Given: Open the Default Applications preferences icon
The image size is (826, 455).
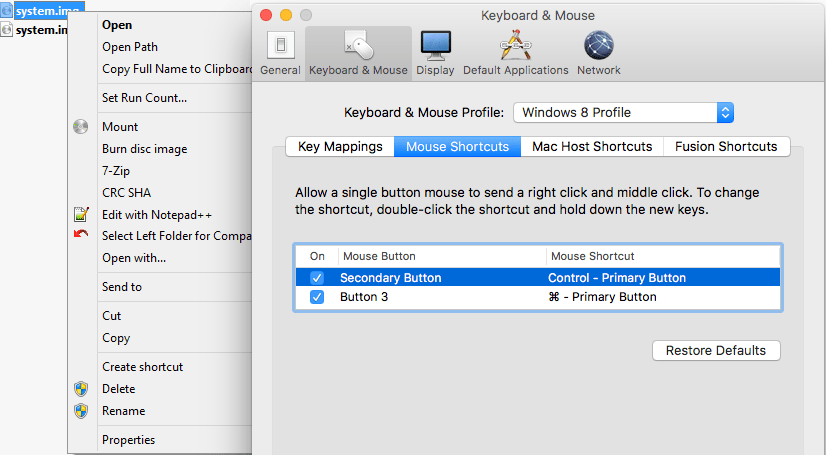Looking at the screenshot, I should coord(515,46).
